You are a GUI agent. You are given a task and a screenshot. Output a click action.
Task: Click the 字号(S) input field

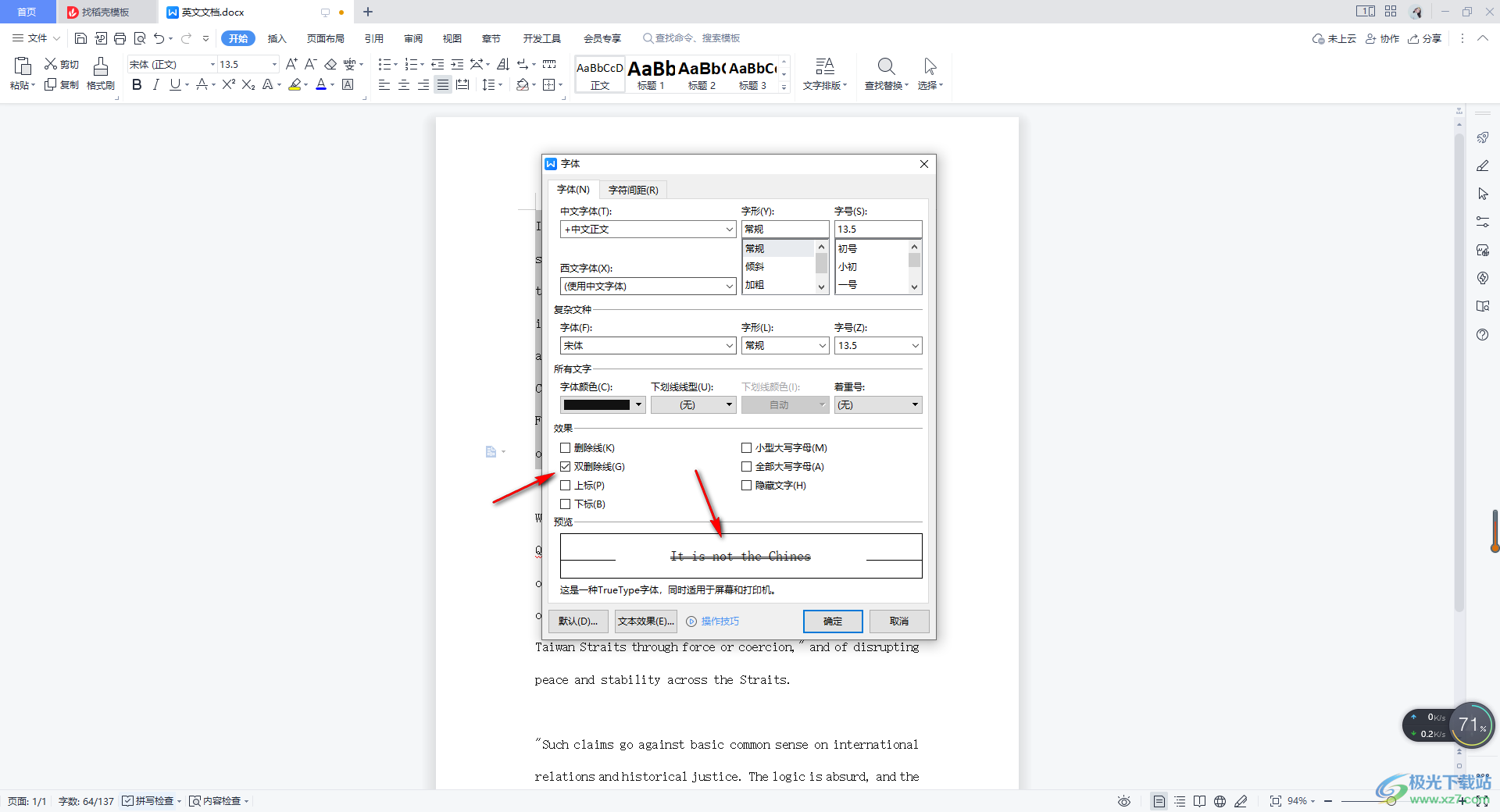coord(878,230)
